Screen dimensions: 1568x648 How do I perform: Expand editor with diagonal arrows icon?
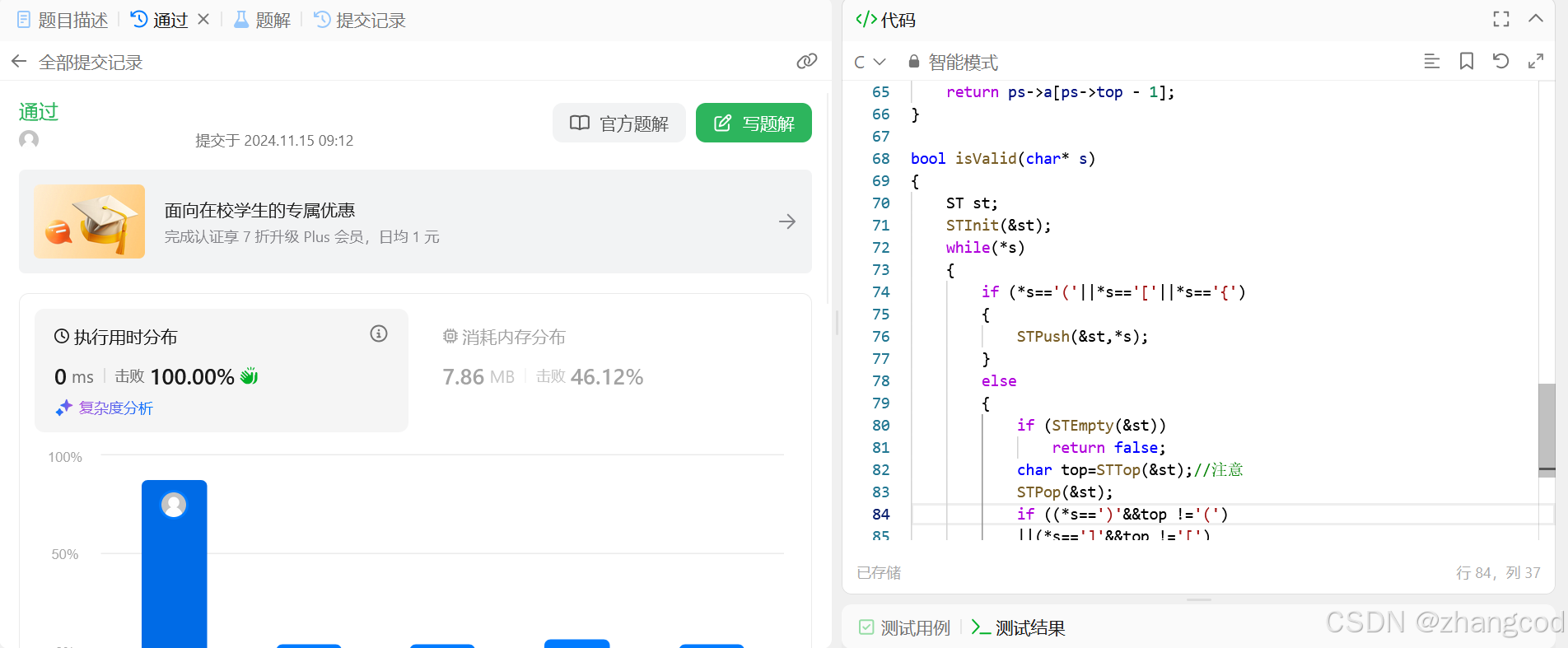point(1536,61)
